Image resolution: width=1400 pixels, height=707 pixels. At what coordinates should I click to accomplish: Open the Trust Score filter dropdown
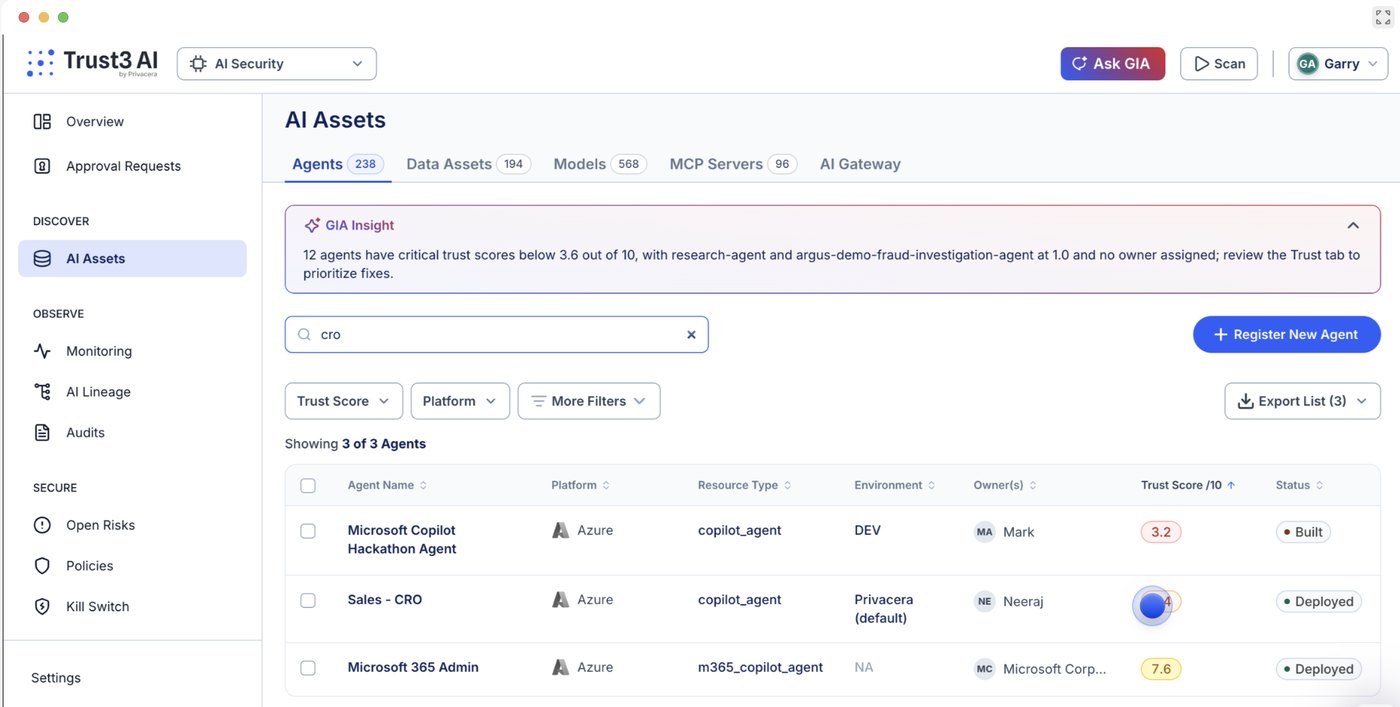pos(344,401)
